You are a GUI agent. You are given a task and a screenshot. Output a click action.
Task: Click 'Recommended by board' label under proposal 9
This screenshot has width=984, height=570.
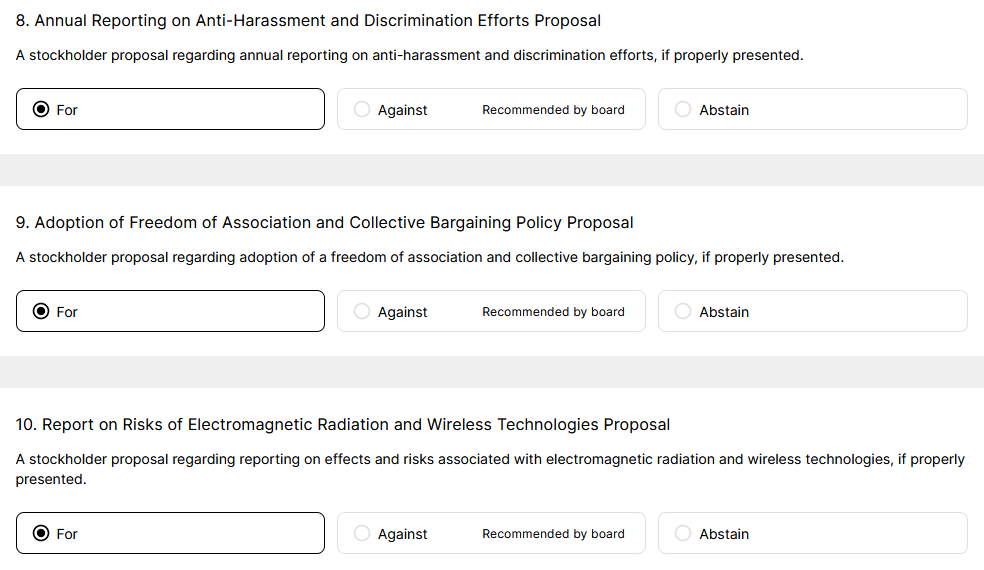[x=553, y=312]
